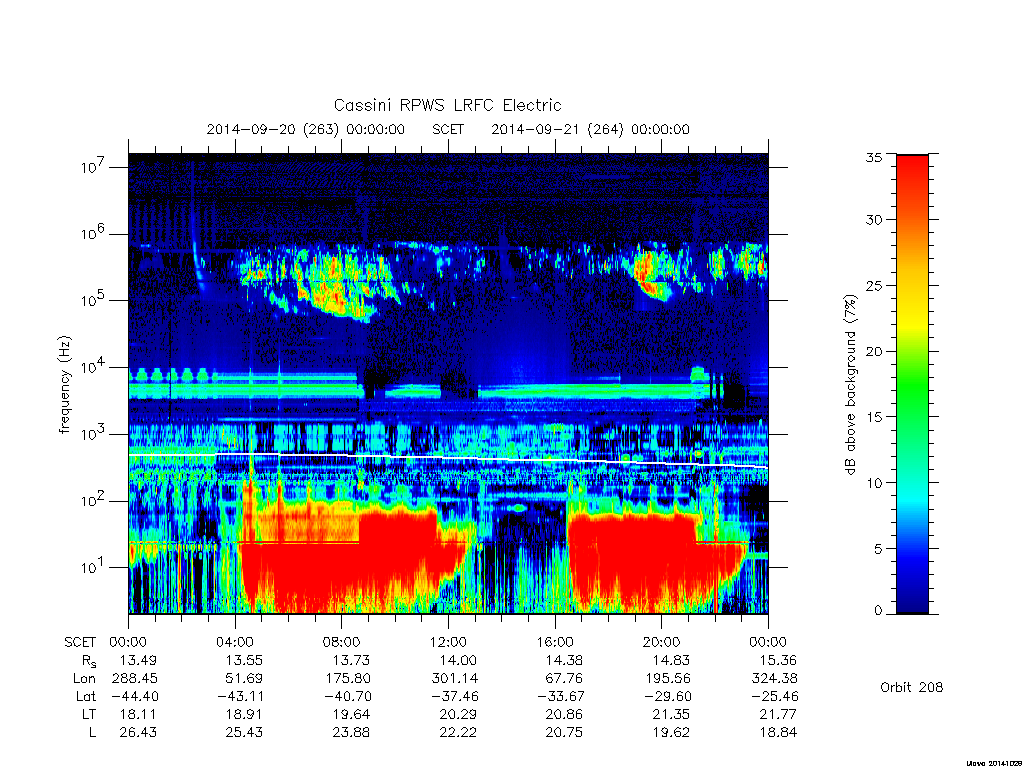This screenshot has width=1024, height=768.
Task: Click the Rs value 14.00
Action: coord(458,660)
